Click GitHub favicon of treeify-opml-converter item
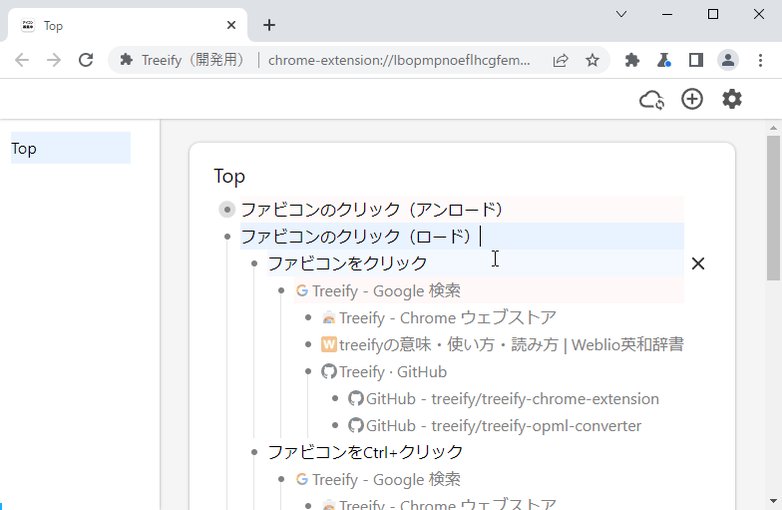782x510 pixels. [x=356, y=425]
